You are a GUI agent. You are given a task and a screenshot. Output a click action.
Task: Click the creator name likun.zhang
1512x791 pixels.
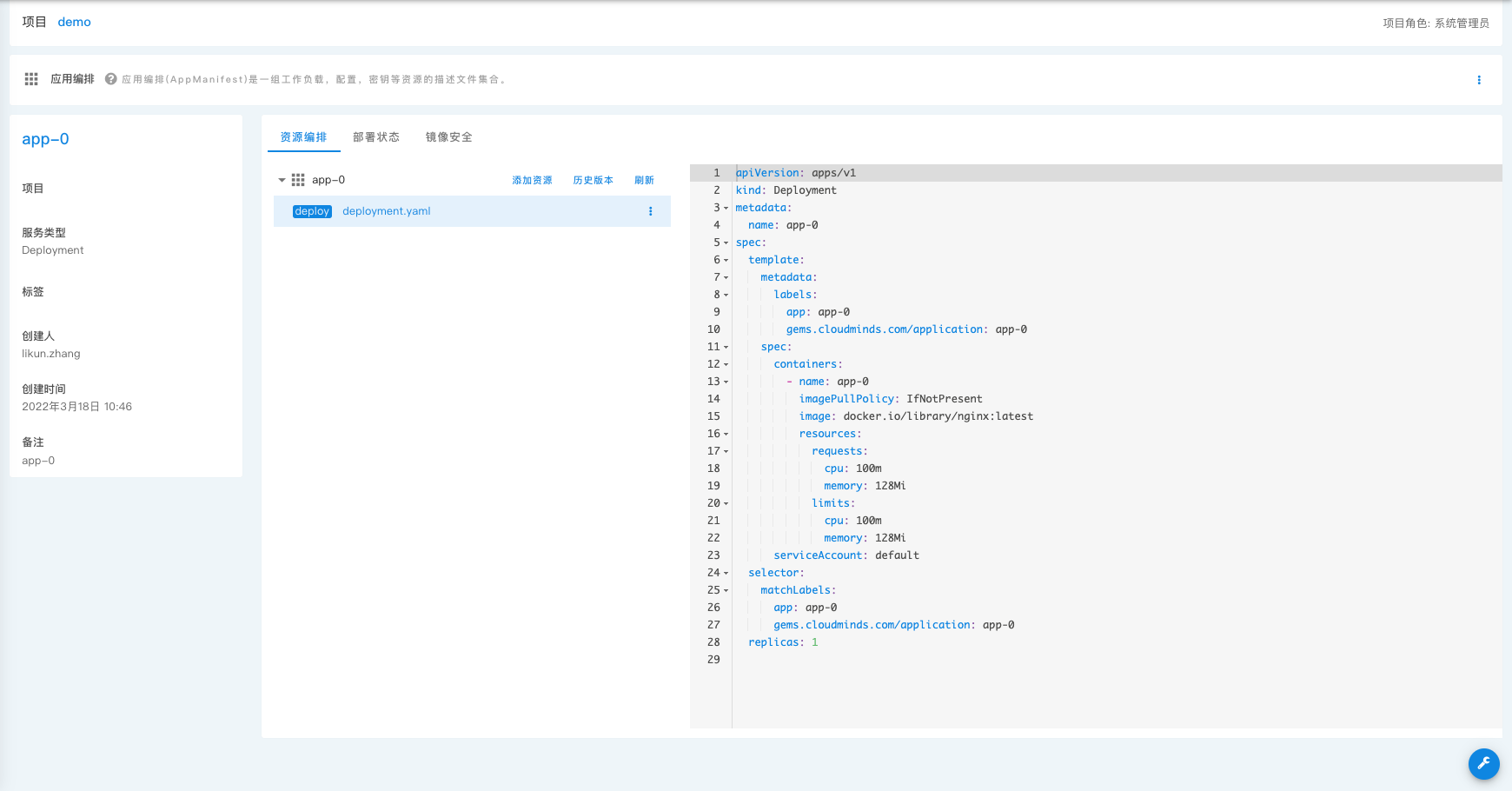point(51,354)
